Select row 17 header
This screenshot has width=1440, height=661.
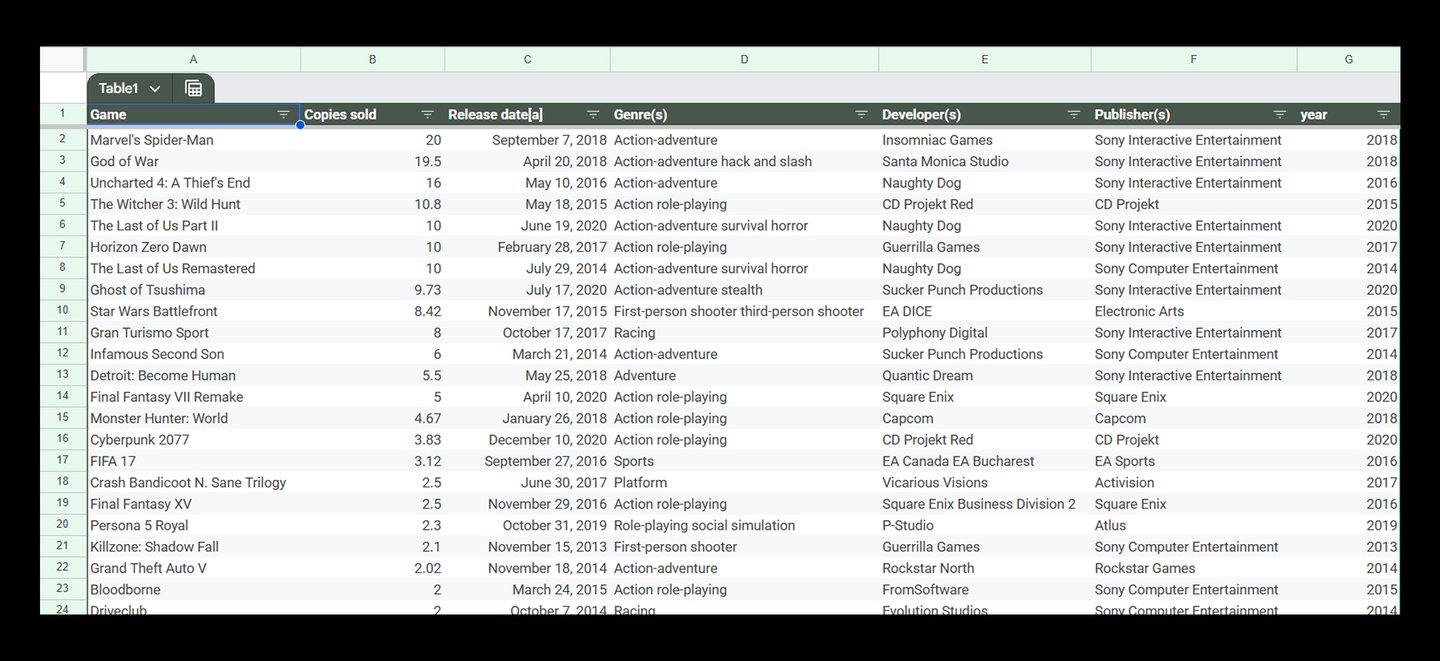(x=63, y=461)
